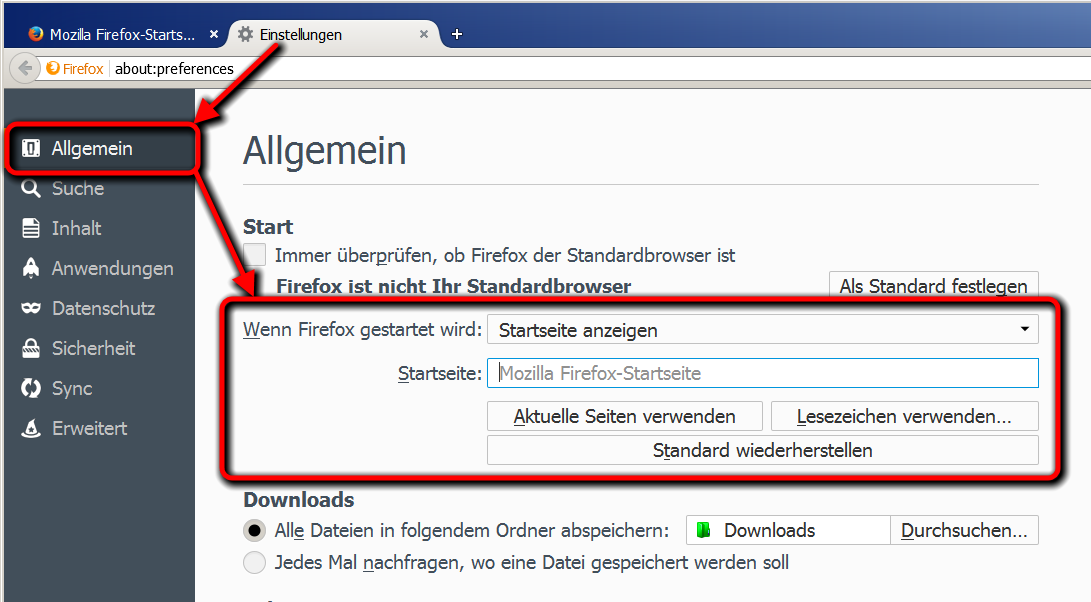Click Lesezeichen verwenden button
Screen dimensions: 1091x602
point(905,416)
